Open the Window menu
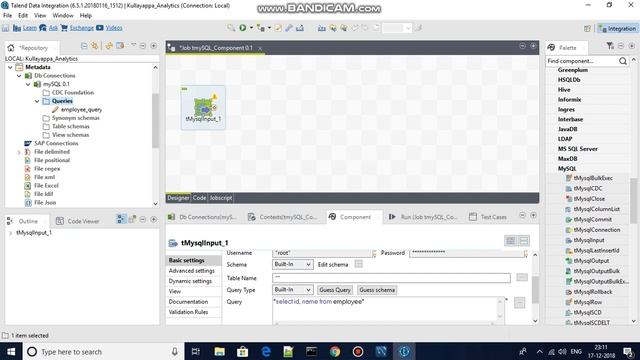Image resolution: width=640 pixels, height=360 pixels. (63, 16)
